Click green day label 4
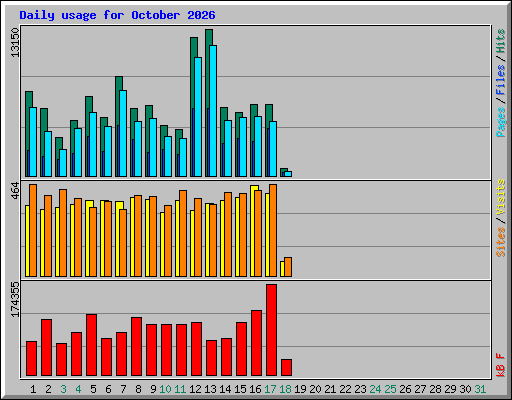 [x=78, y=389]
